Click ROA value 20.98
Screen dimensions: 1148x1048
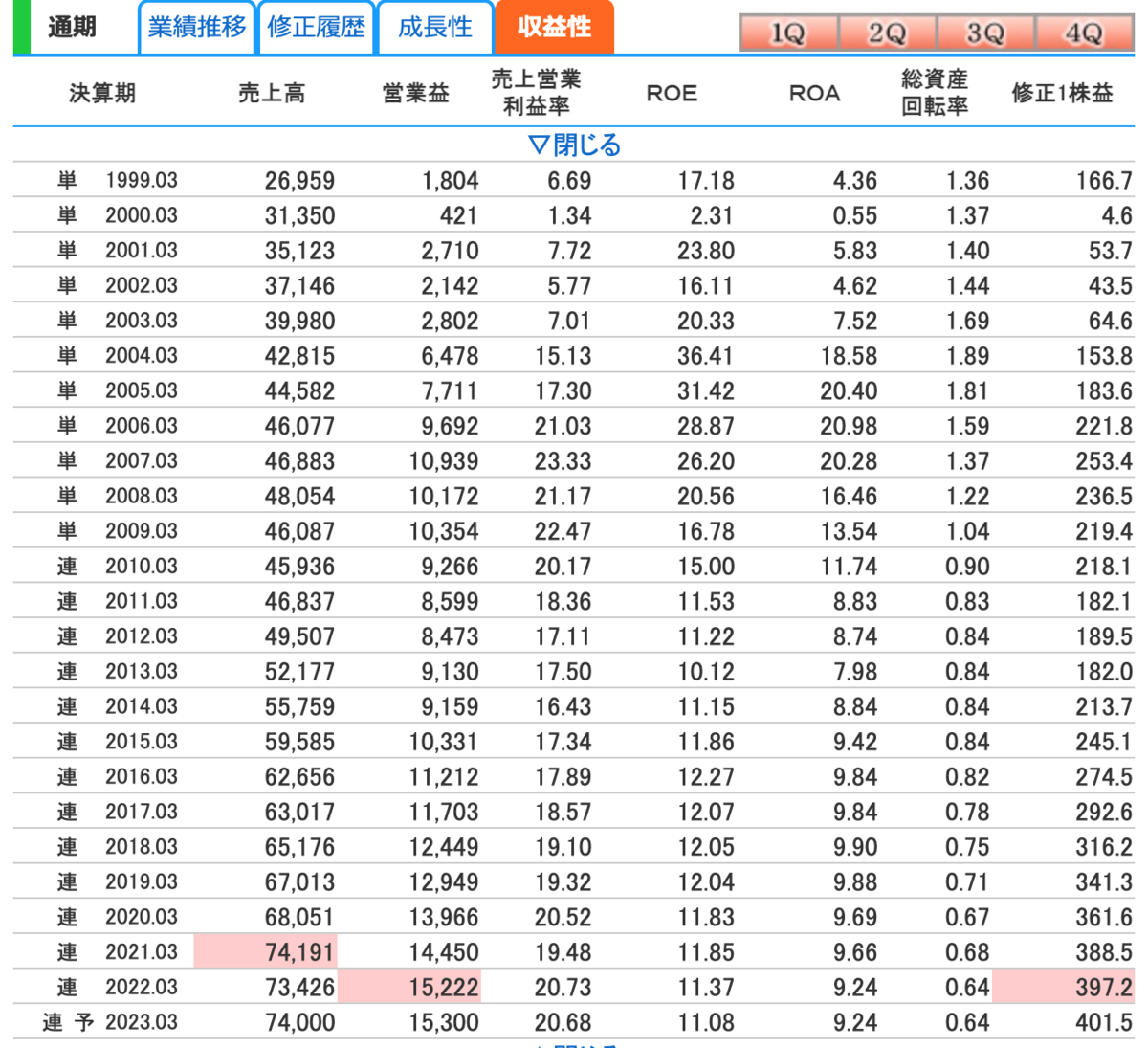(849, 426)
